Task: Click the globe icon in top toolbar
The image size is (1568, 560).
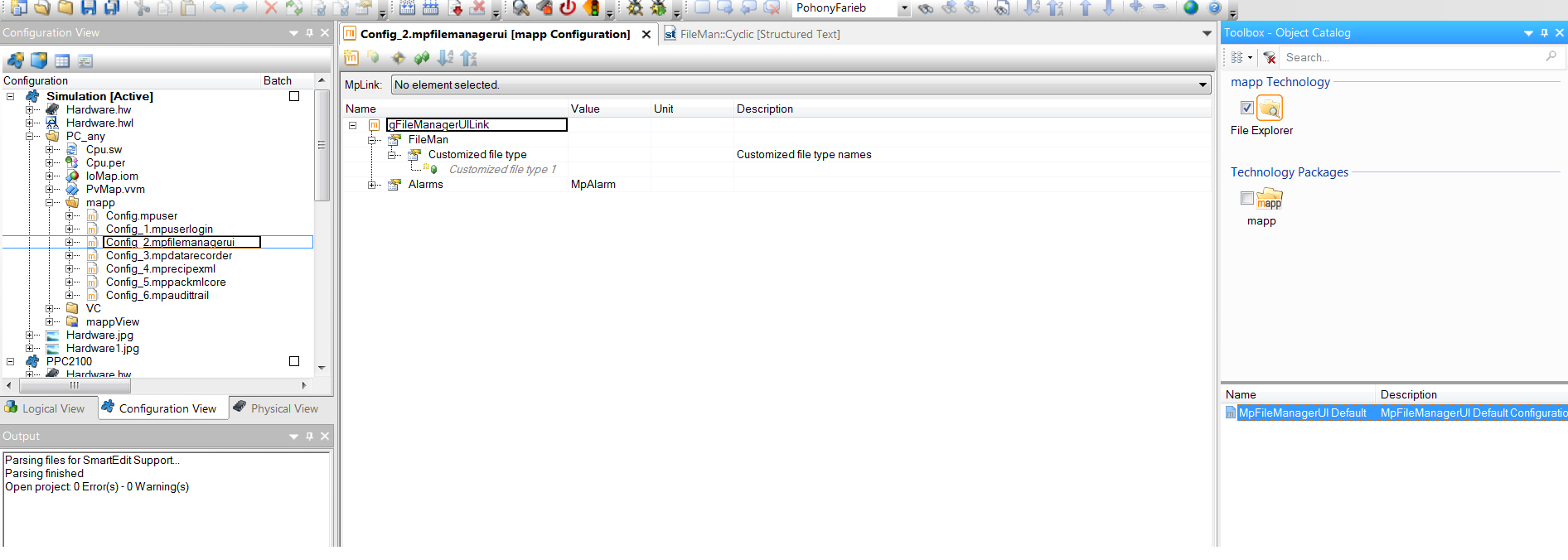Action: 1191,7
